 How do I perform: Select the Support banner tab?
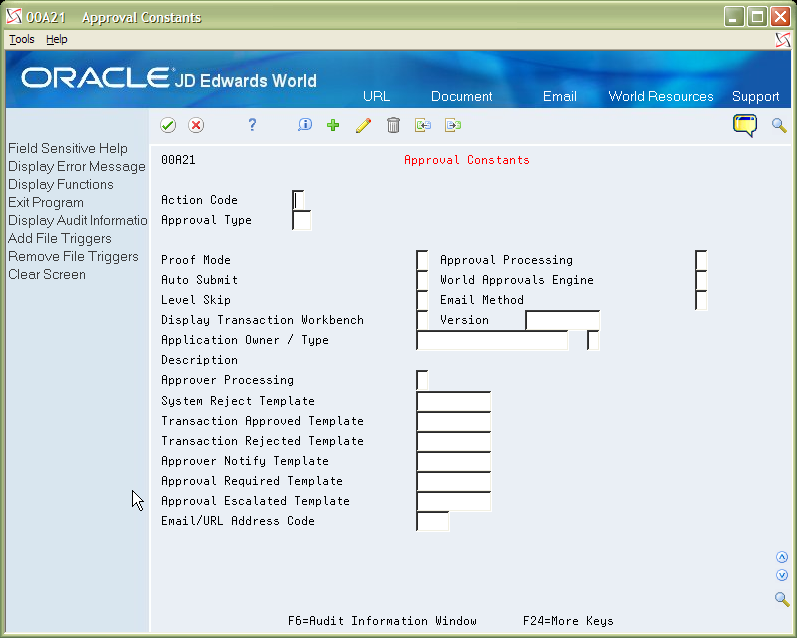pos(755,96)
